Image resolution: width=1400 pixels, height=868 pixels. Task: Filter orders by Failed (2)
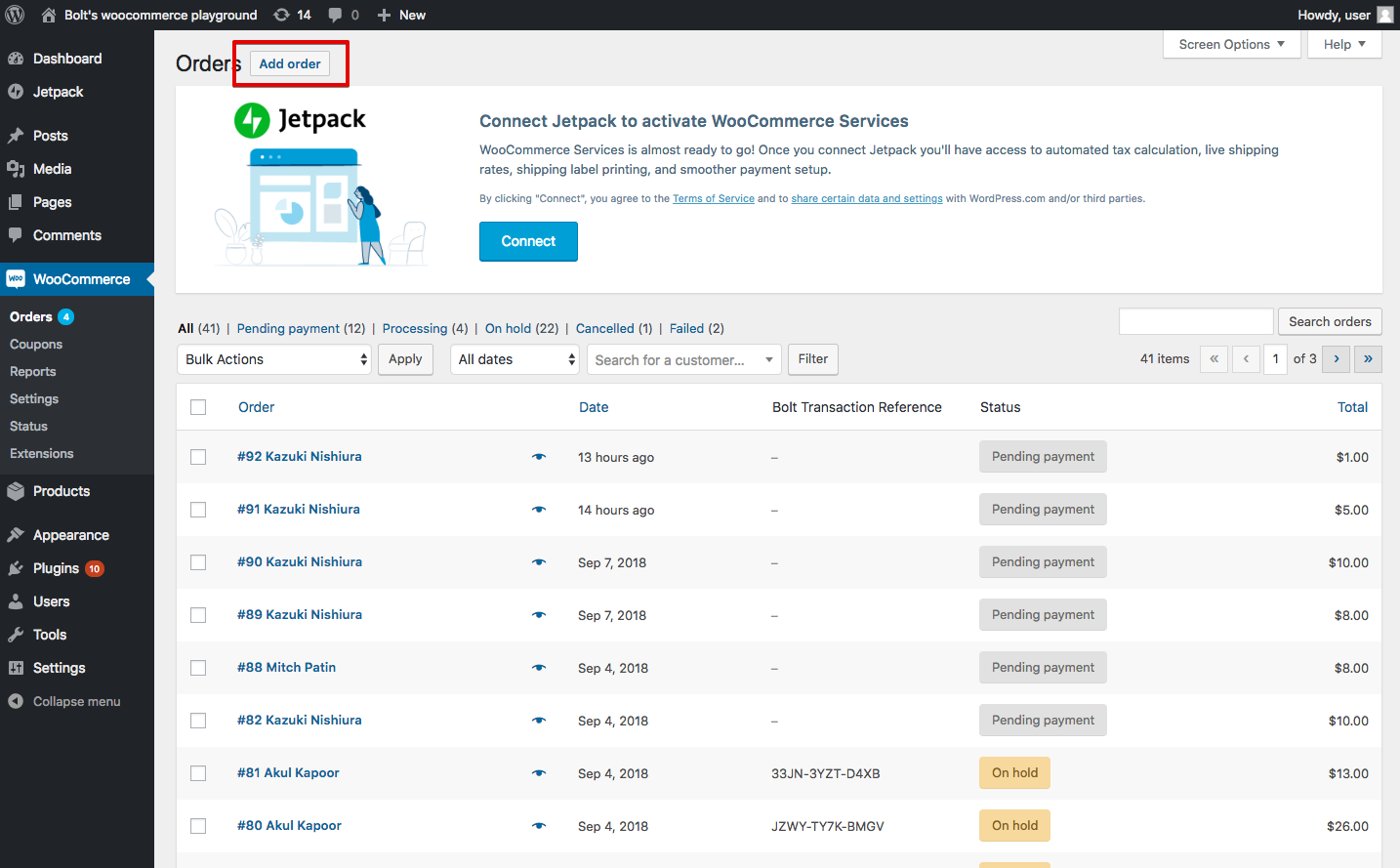click(697, 328)
